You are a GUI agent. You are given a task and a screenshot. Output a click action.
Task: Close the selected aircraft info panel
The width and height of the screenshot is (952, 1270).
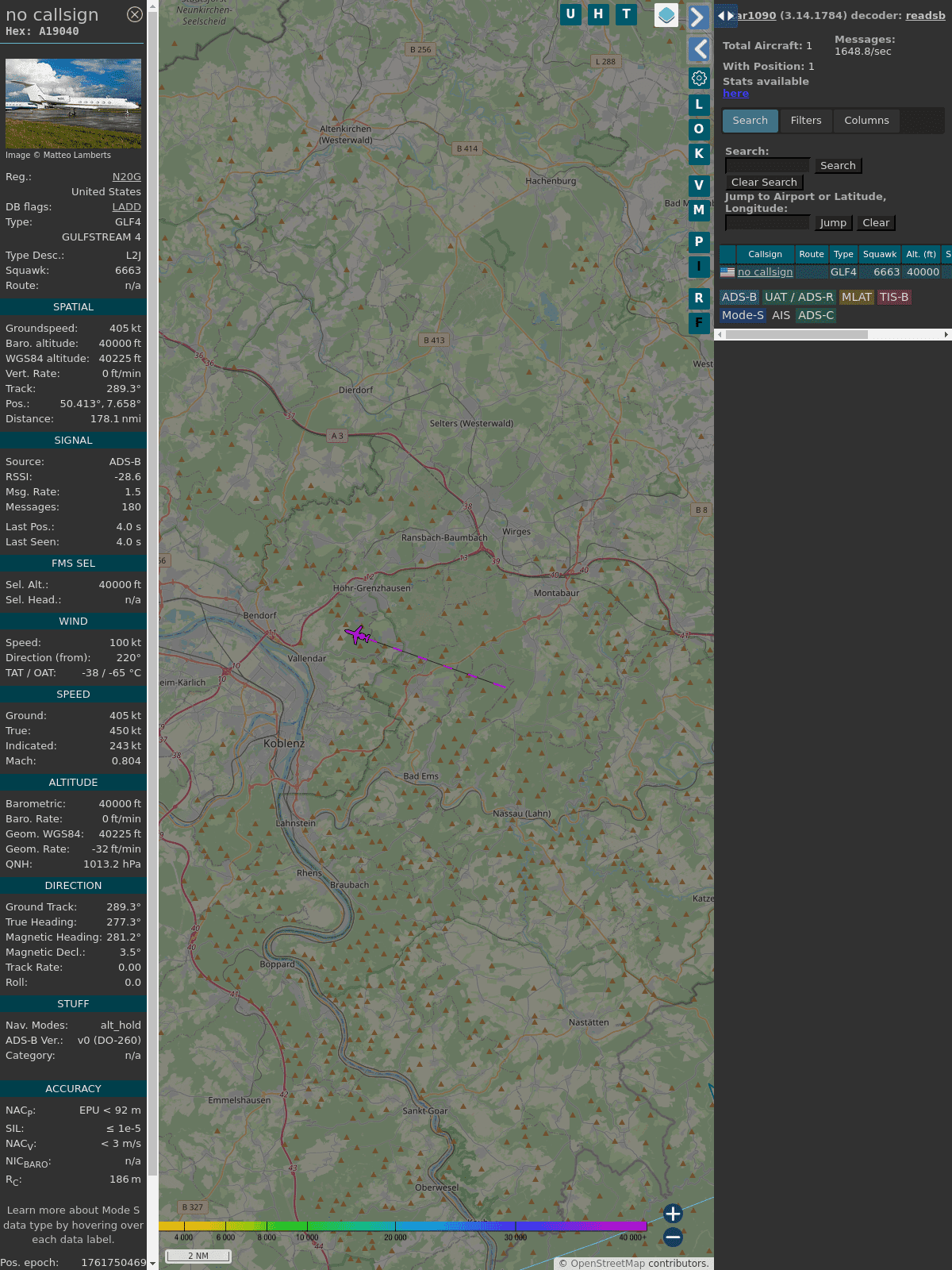(135, 14)
